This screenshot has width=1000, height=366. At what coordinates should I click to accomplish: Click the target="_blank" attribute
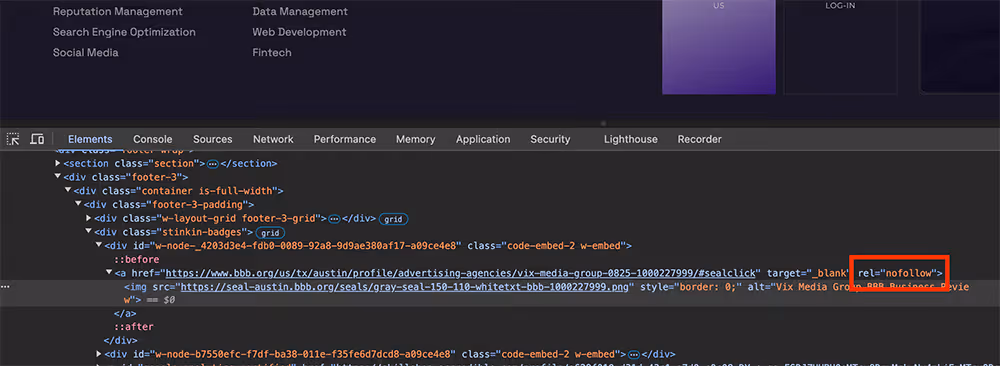(x=808, y=273)
